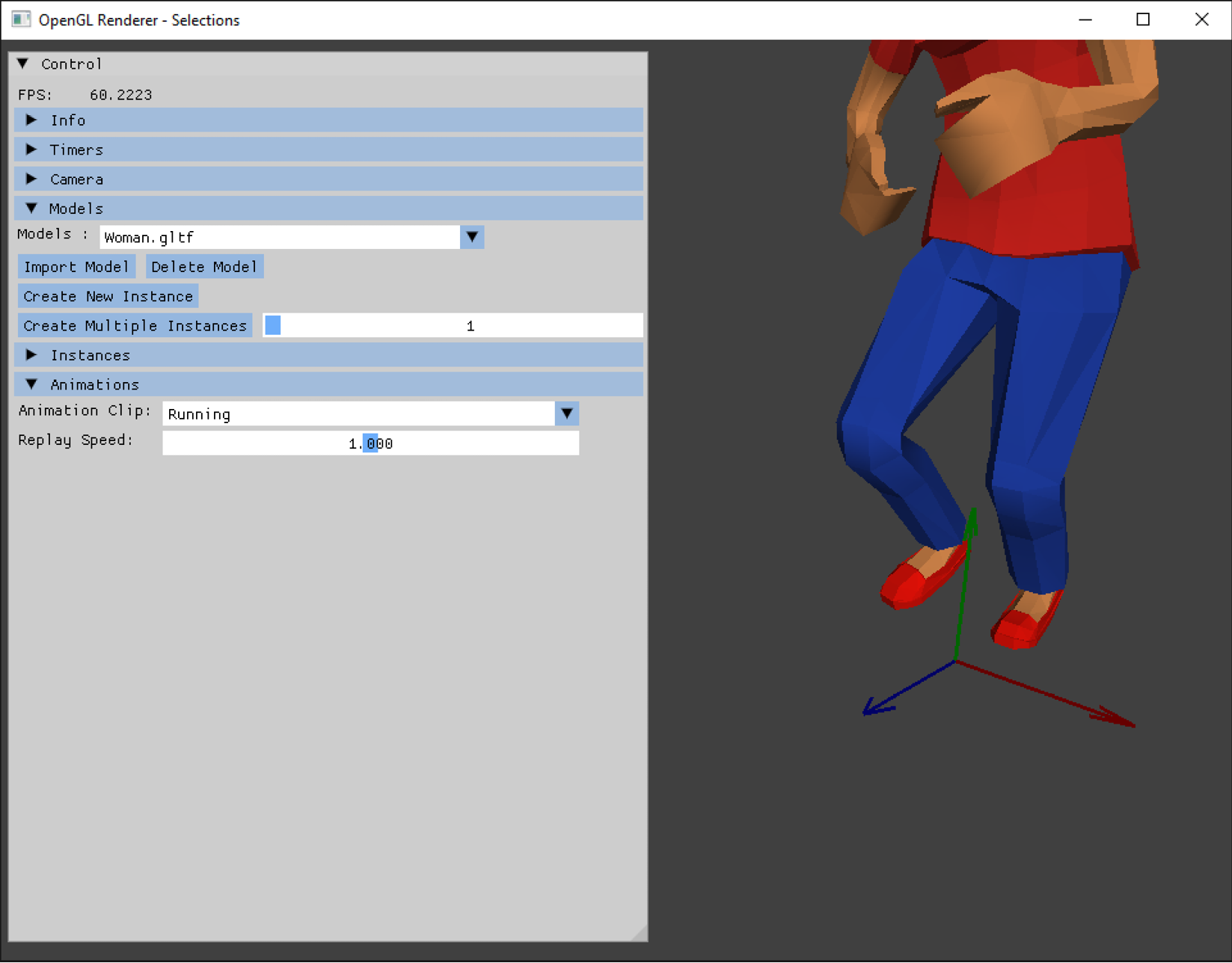Click the Create New Instance button
The height and width of the screenshot is (963, 1232).
click(107, 296)
